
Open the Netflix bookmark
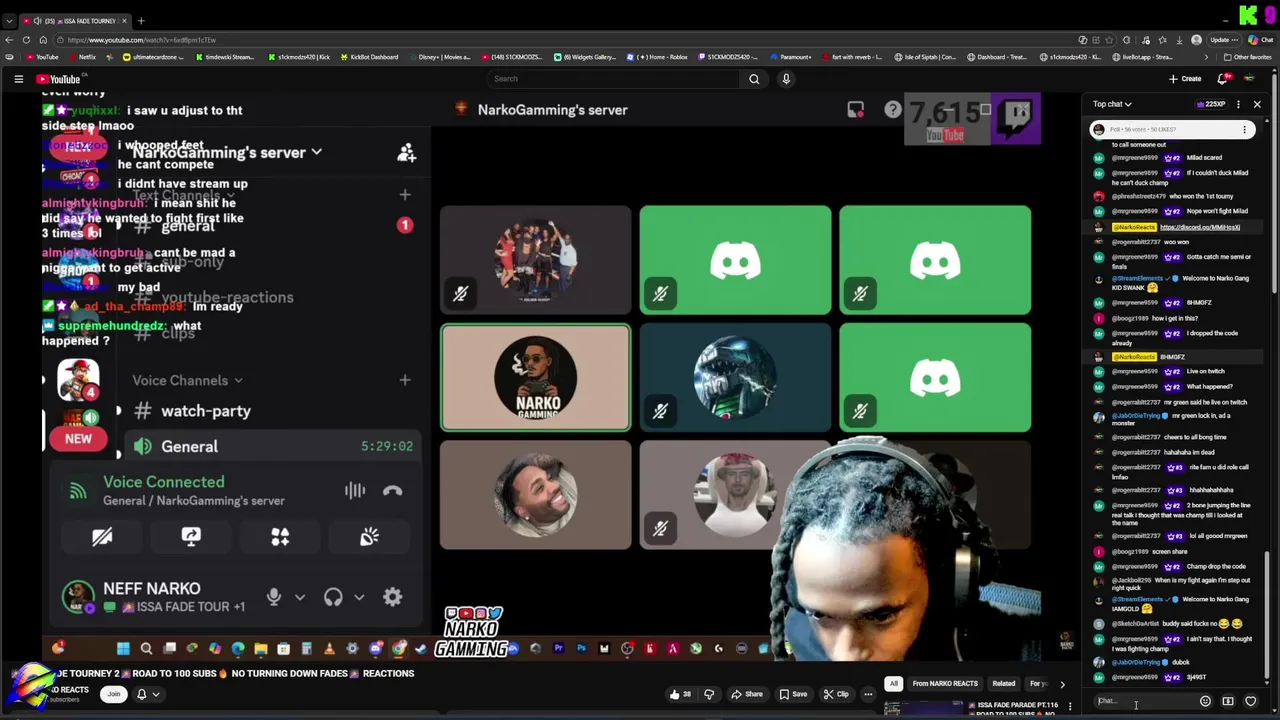(x=82, y=57)
